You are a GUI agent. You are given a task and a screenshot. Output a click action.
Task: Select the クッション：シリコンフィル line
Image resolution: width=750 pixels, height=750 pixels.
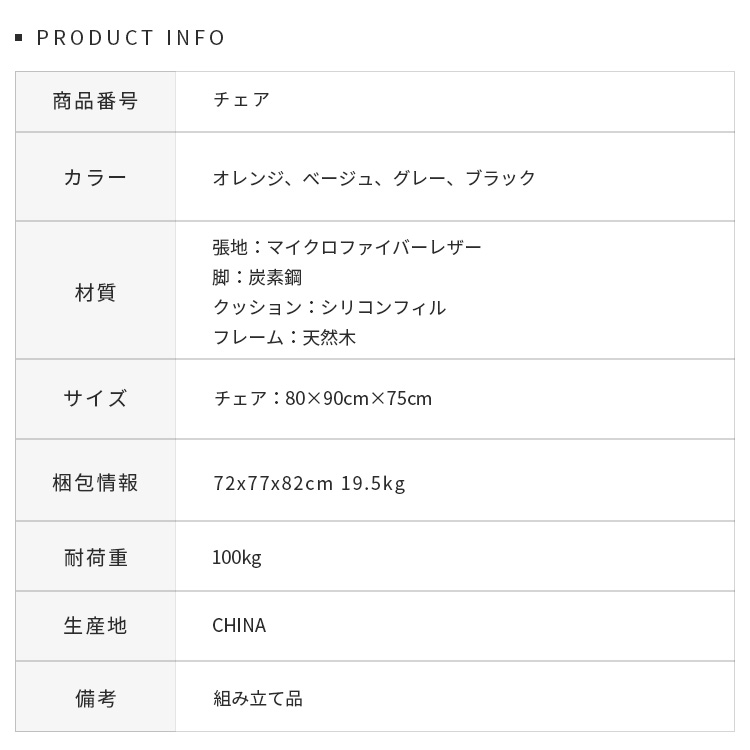[329, 307]
